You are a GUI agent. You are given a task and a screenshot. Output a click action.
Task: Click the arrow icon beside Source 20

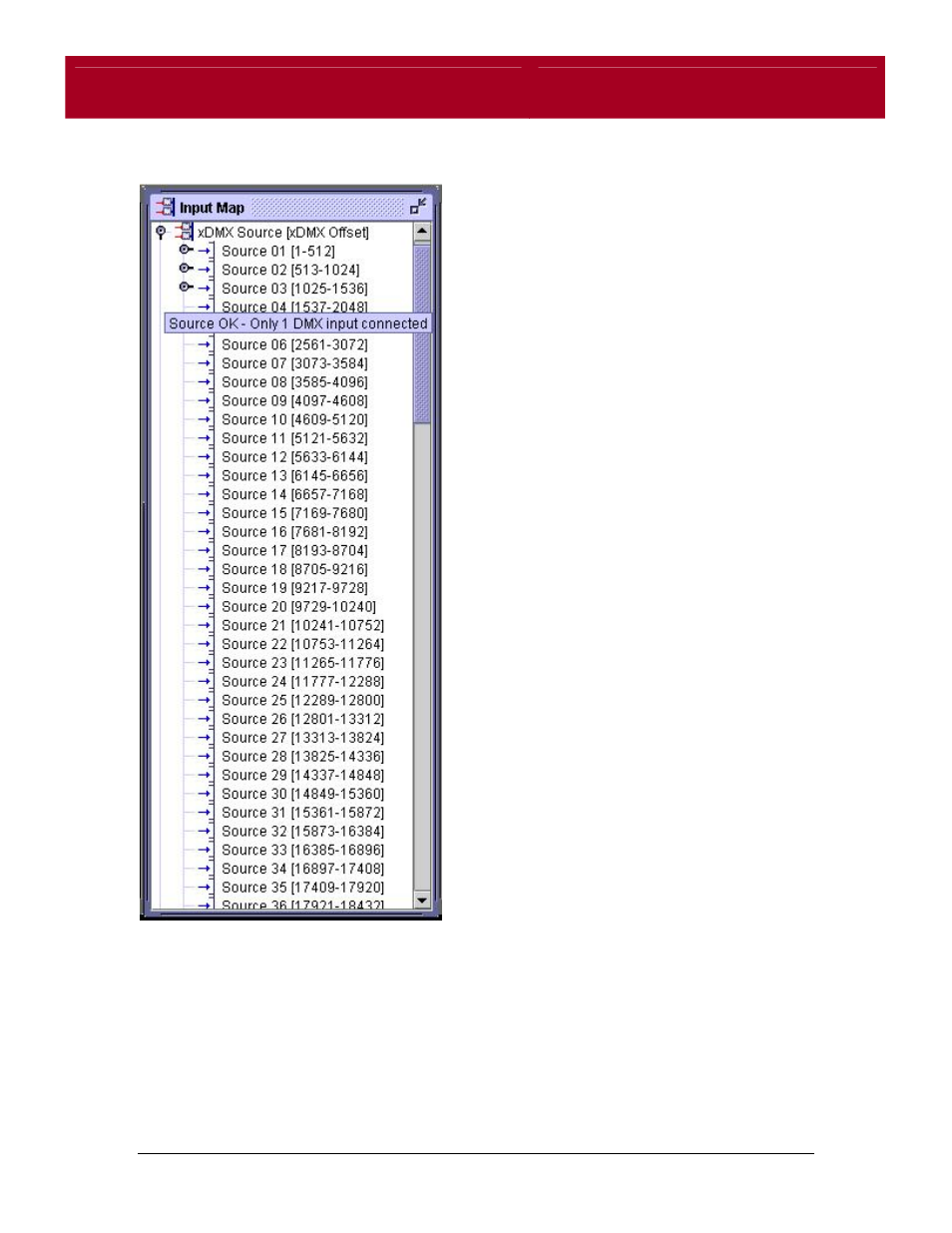(x=206, y=607)
